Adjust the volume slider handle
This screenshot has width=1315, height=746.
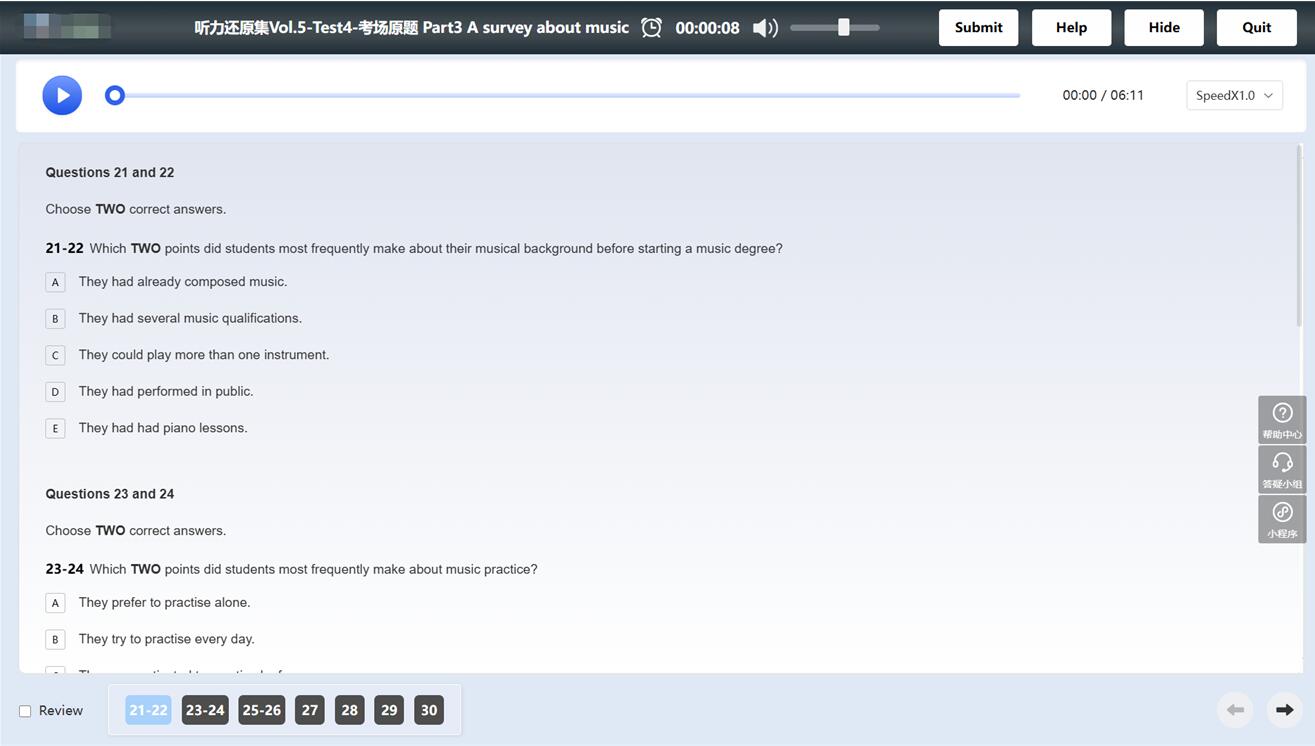tap(844, 27)
